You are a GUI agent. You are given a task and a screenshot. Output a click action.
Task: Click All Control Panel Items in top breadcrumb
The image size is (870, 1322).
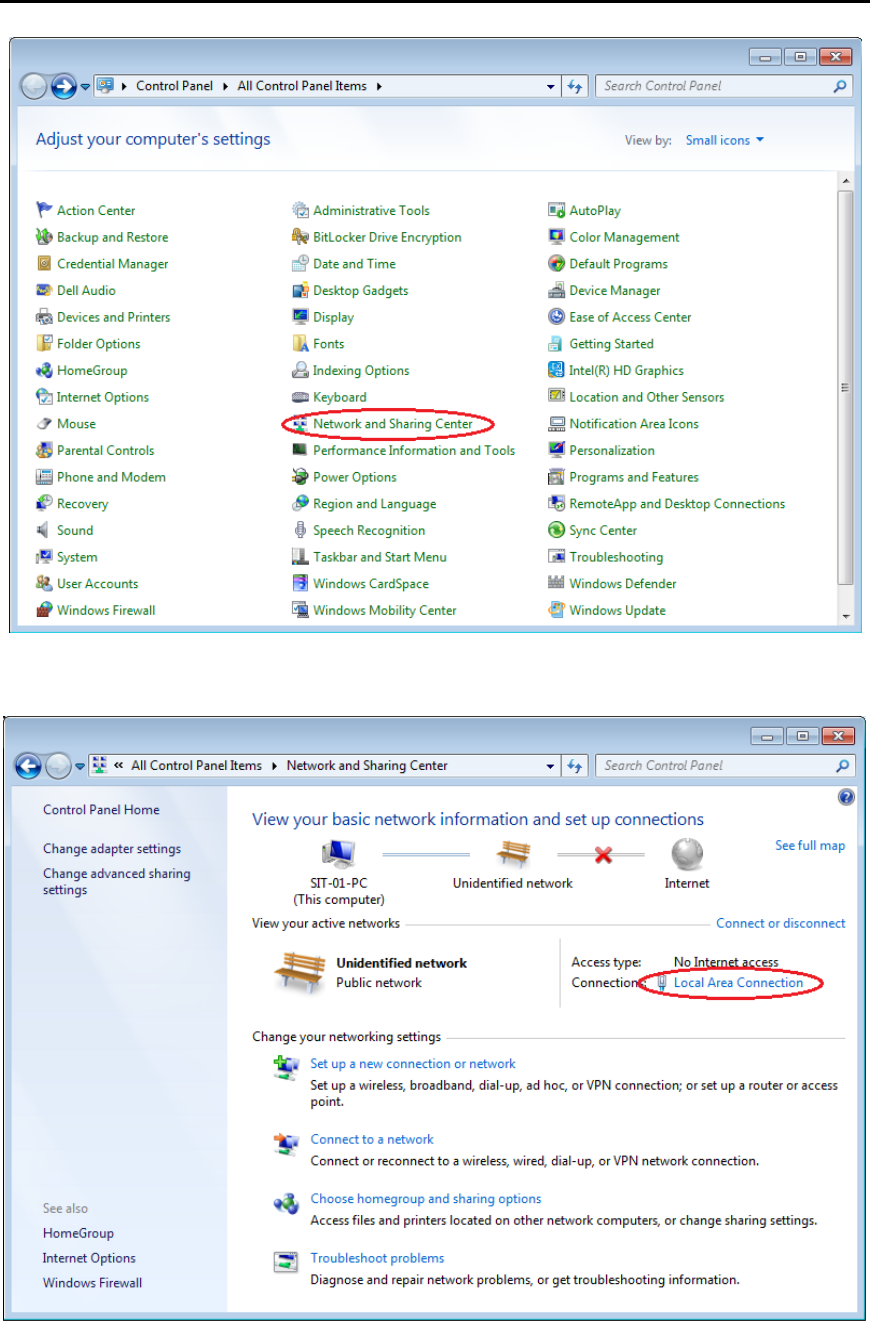(302, 86)
